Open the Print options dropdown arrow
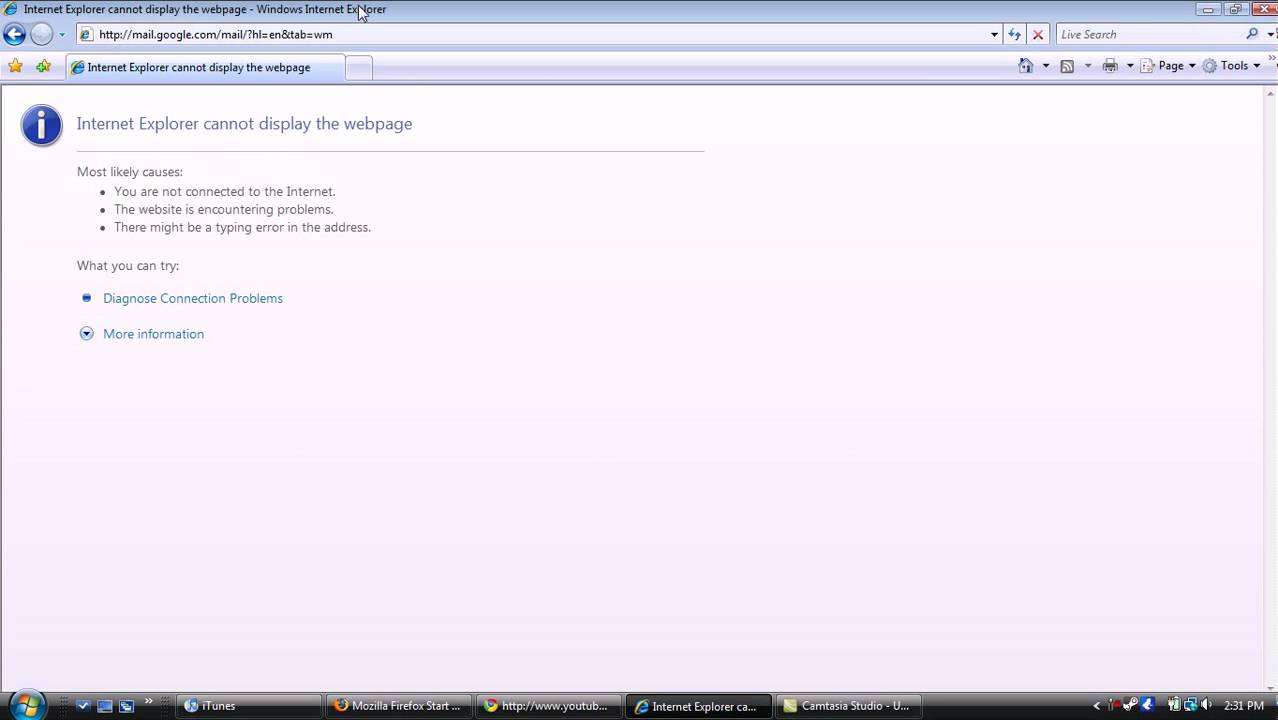Image resolution: width=1278 pixels, height=720 pixels. pyautogui.click(x=1130, y=66)
